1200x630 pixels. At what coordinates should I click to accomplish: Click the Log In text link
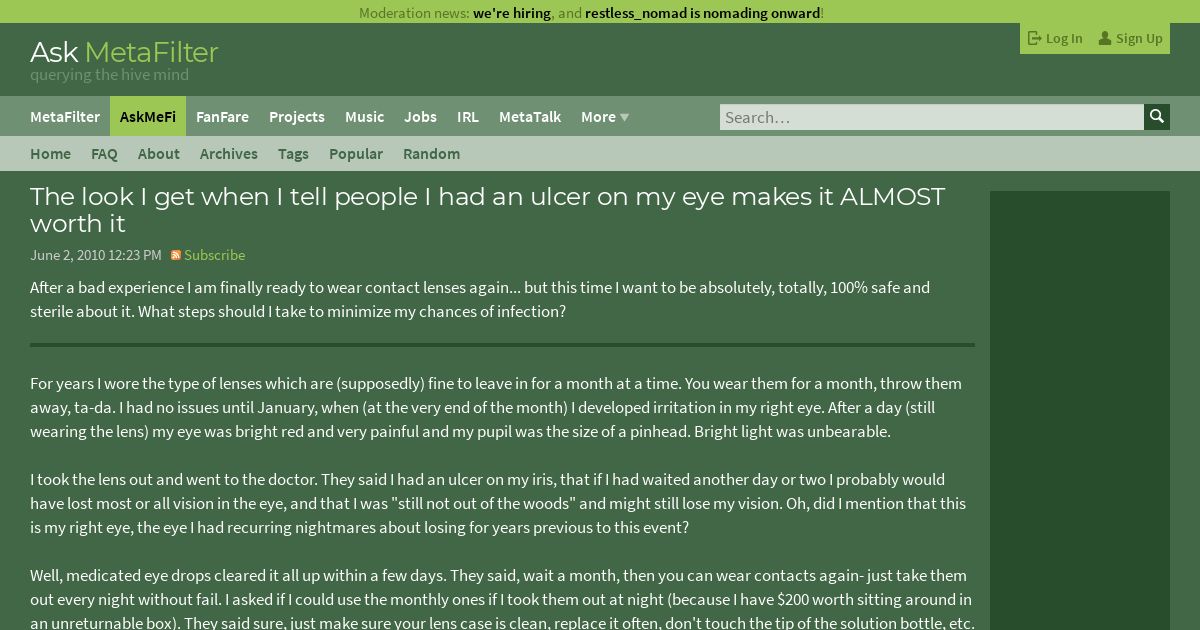click(1064, 38)
